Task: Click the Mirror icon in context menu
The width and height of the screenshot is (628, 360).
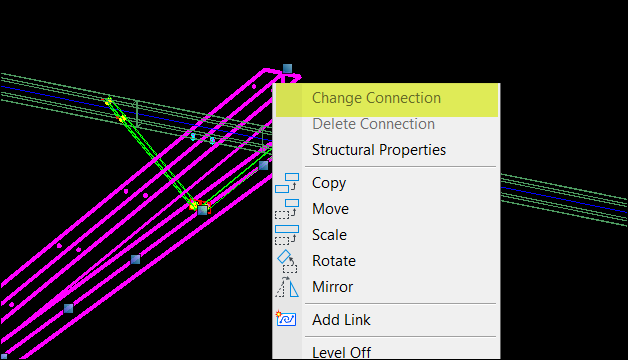Action: [287, 287]
